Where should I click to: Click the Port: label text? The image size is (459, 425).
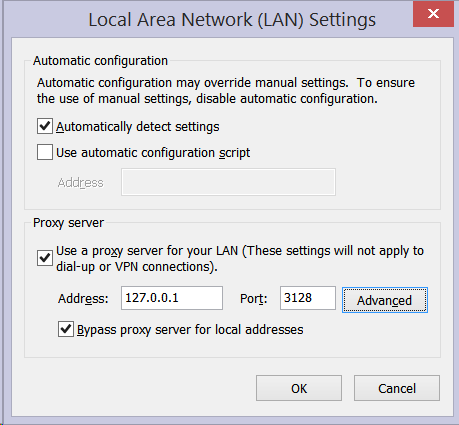point(254,298)
